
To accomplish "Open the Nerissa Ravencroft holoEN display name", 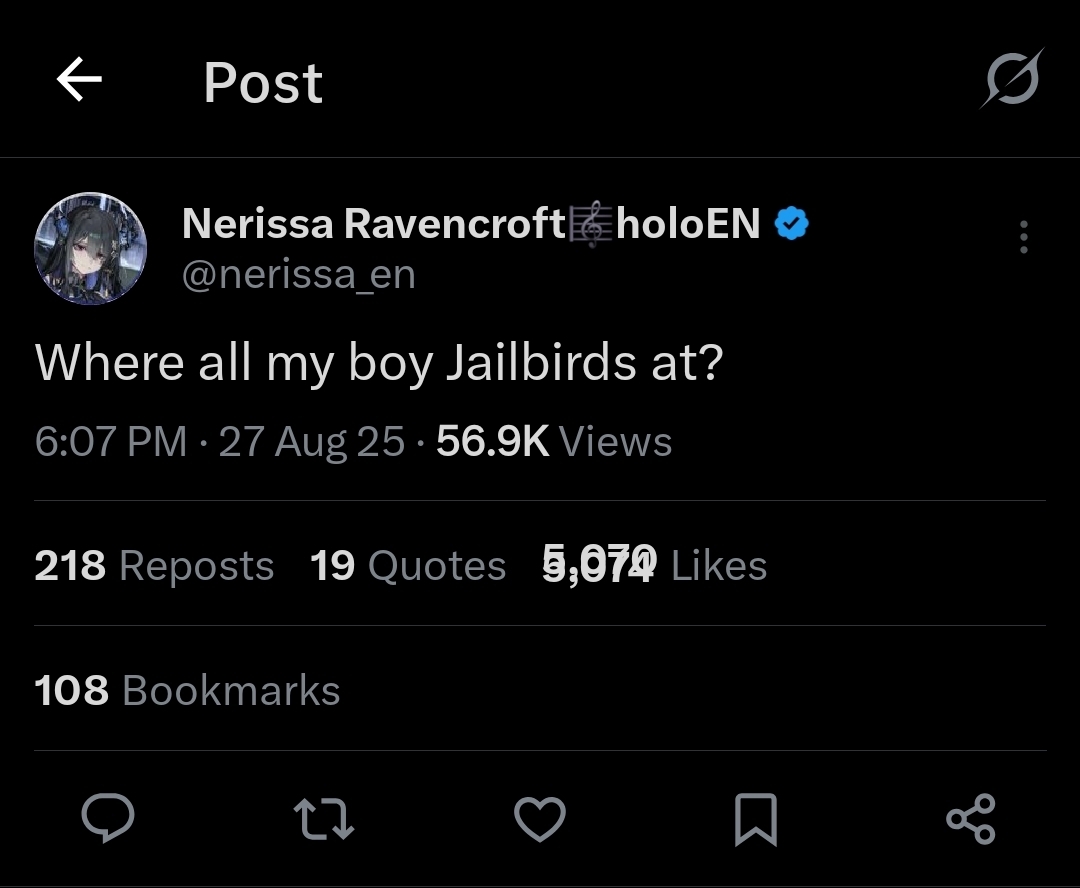I will 470,224.
